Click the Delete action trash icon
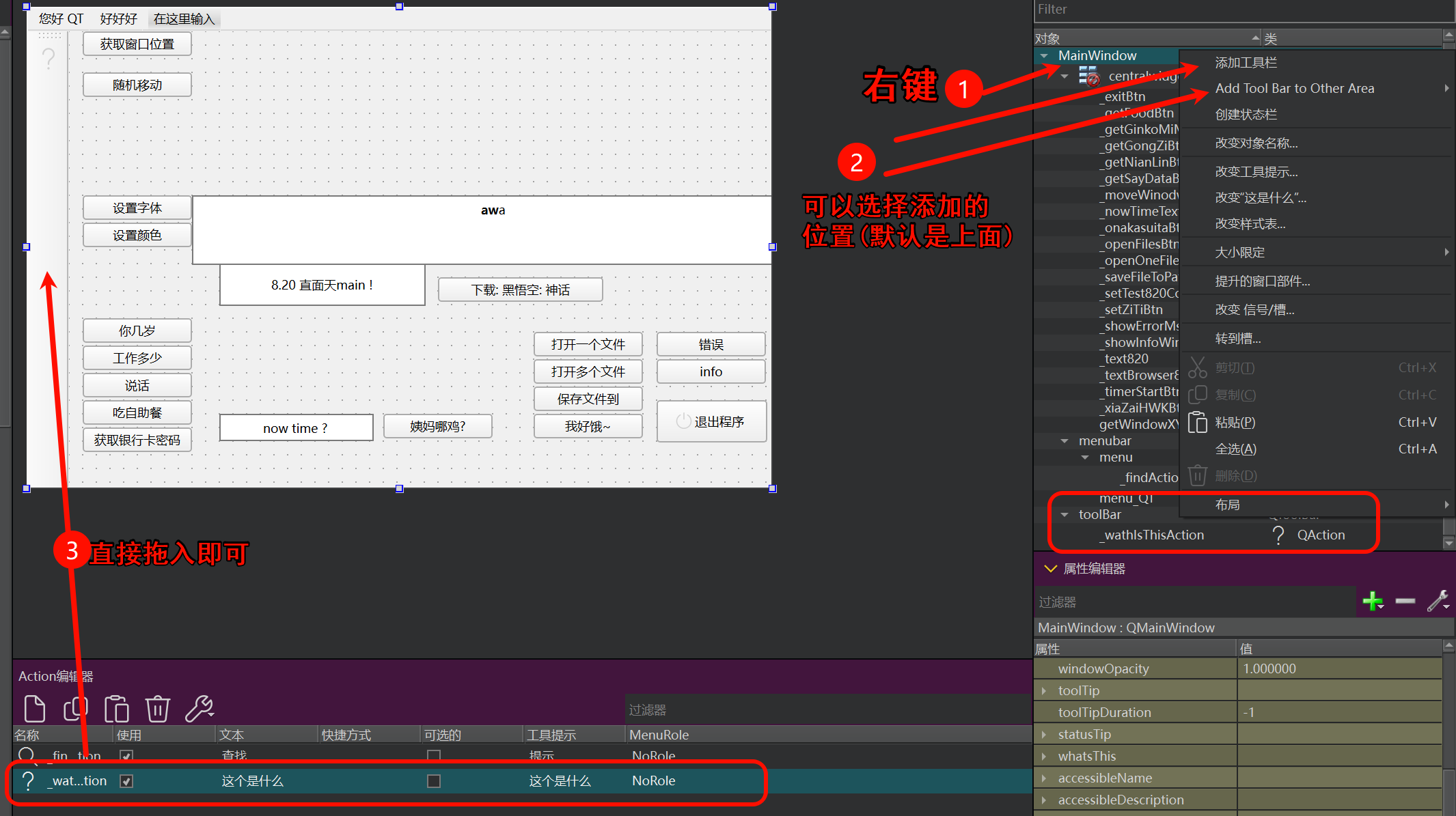 [x=158, y=708]
